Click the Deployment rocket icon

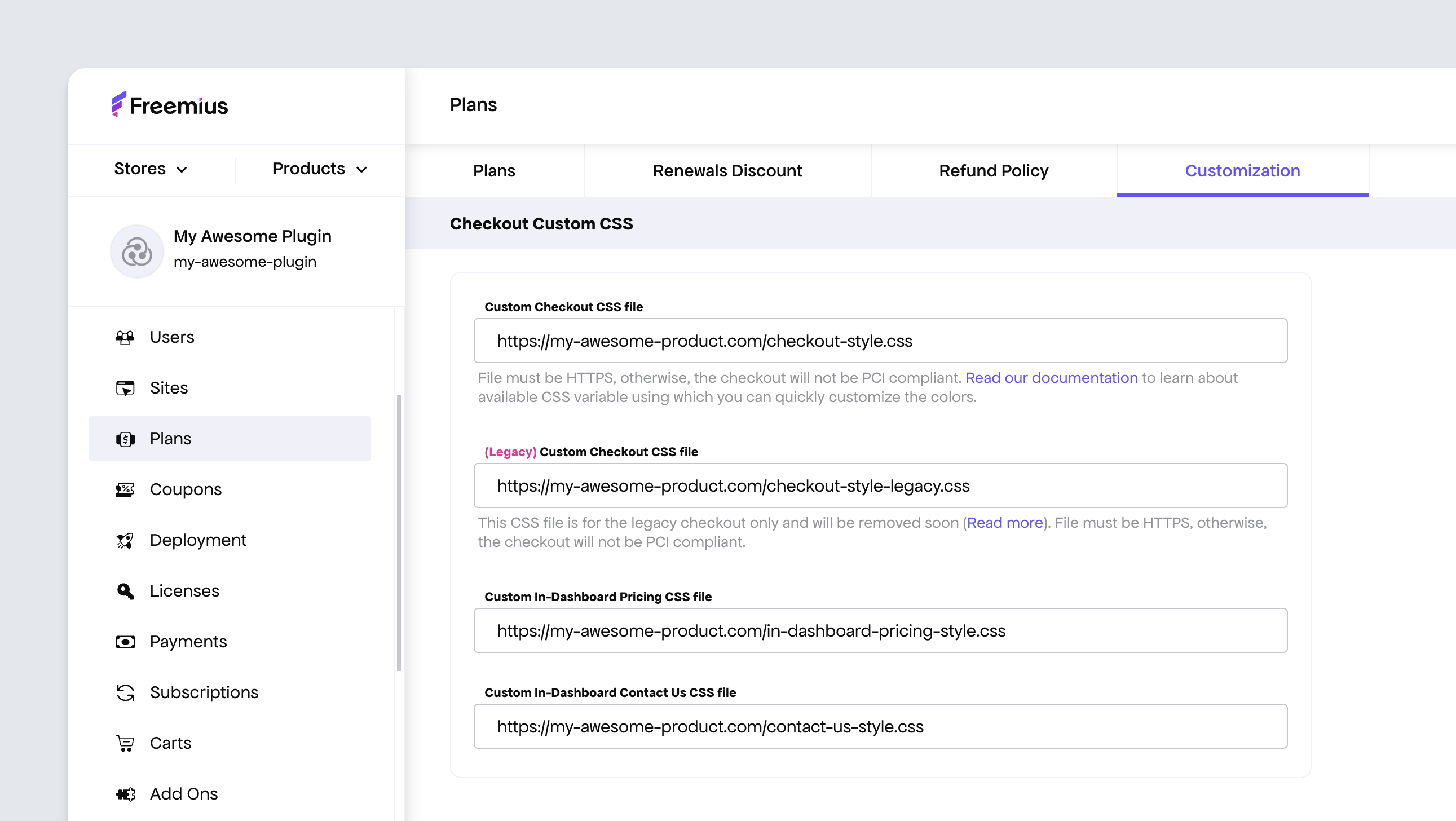[x=125, y=540]
